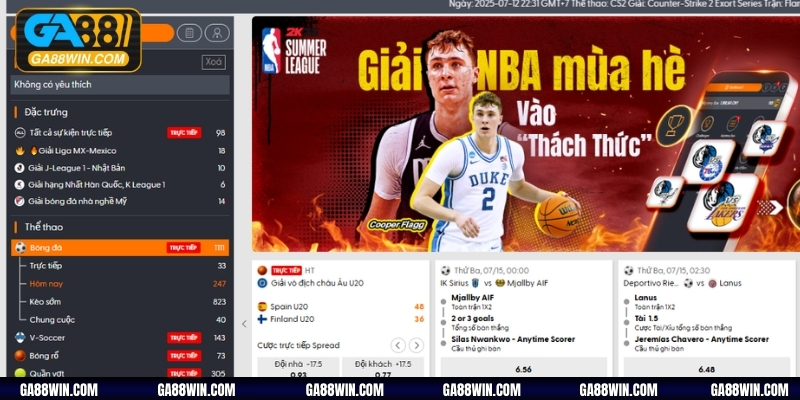800x400 pixels.
Task: Open the user account icon
Action: (217, 33)
